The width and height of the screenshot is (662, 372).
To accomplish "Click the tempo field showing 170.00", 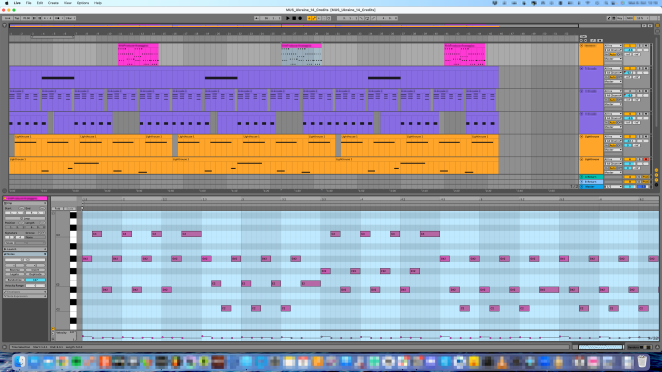I will (26, 18).
